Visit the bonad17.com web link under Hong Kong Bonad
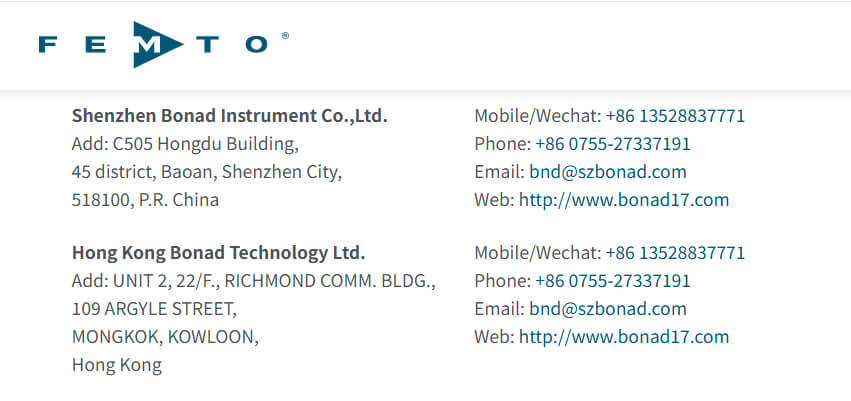The image size is (851, 401). (x=624, y=337)
